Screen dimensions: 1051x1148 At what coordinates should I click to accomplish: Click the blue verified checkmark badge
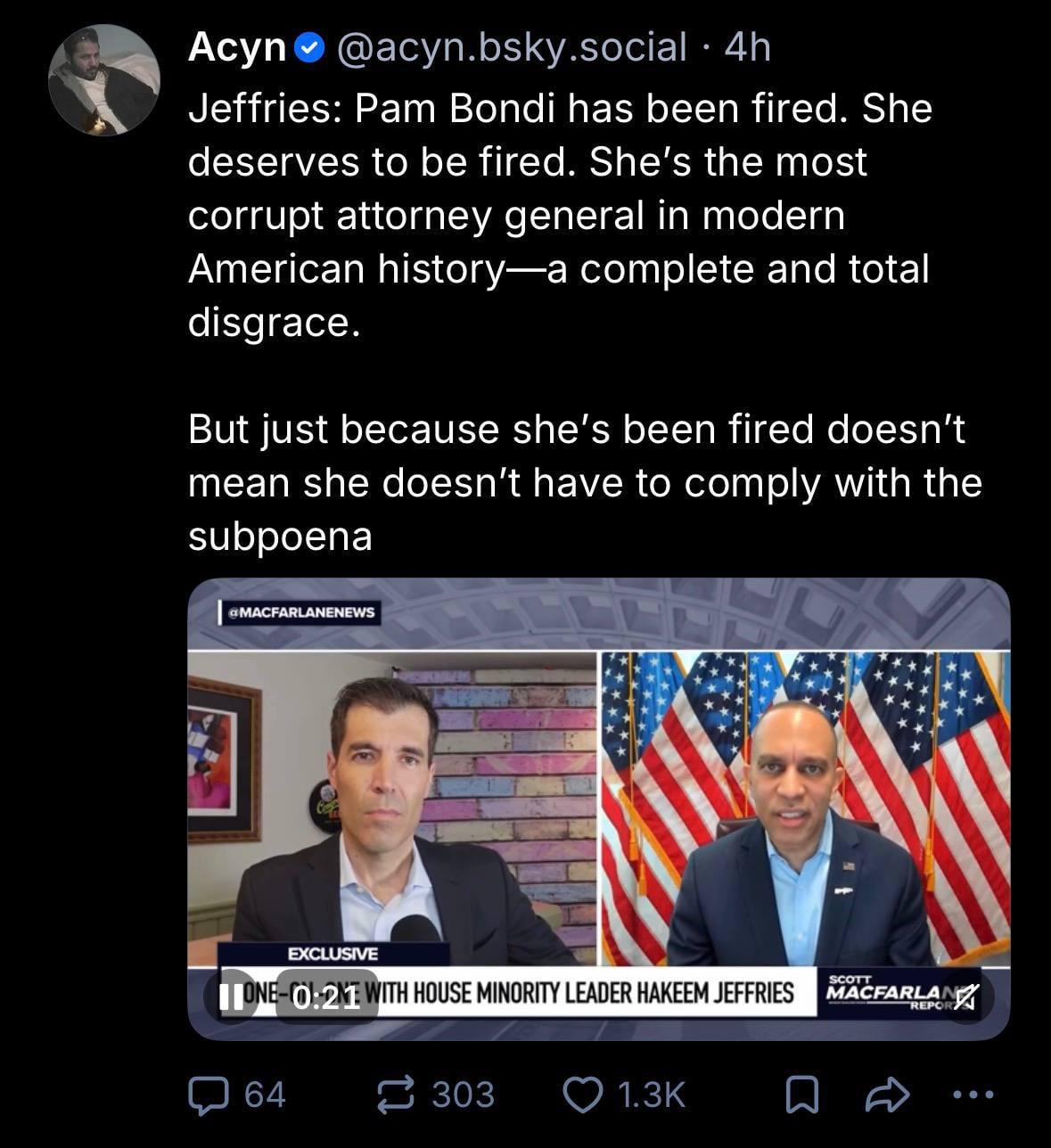click(308, 48)
